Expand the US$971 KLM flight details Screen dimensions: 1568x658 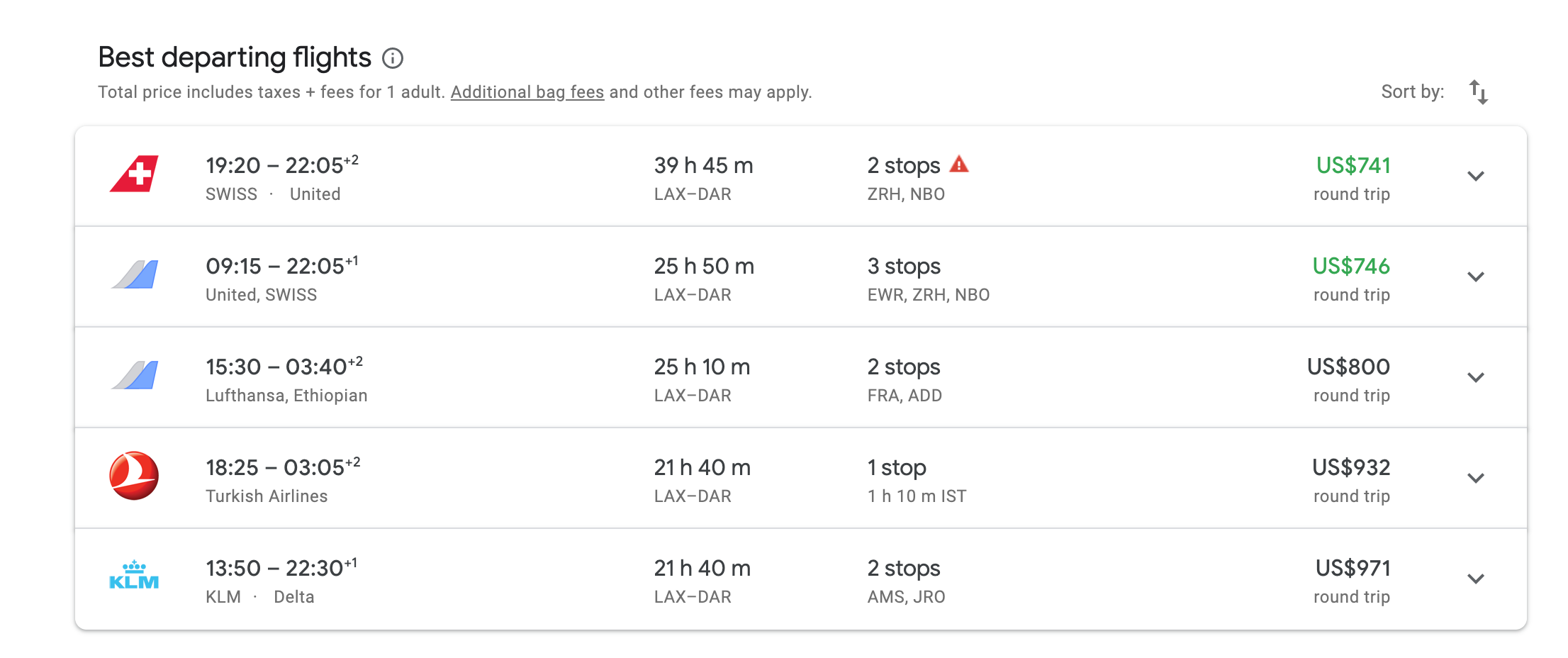click(x=1475, y=579)
